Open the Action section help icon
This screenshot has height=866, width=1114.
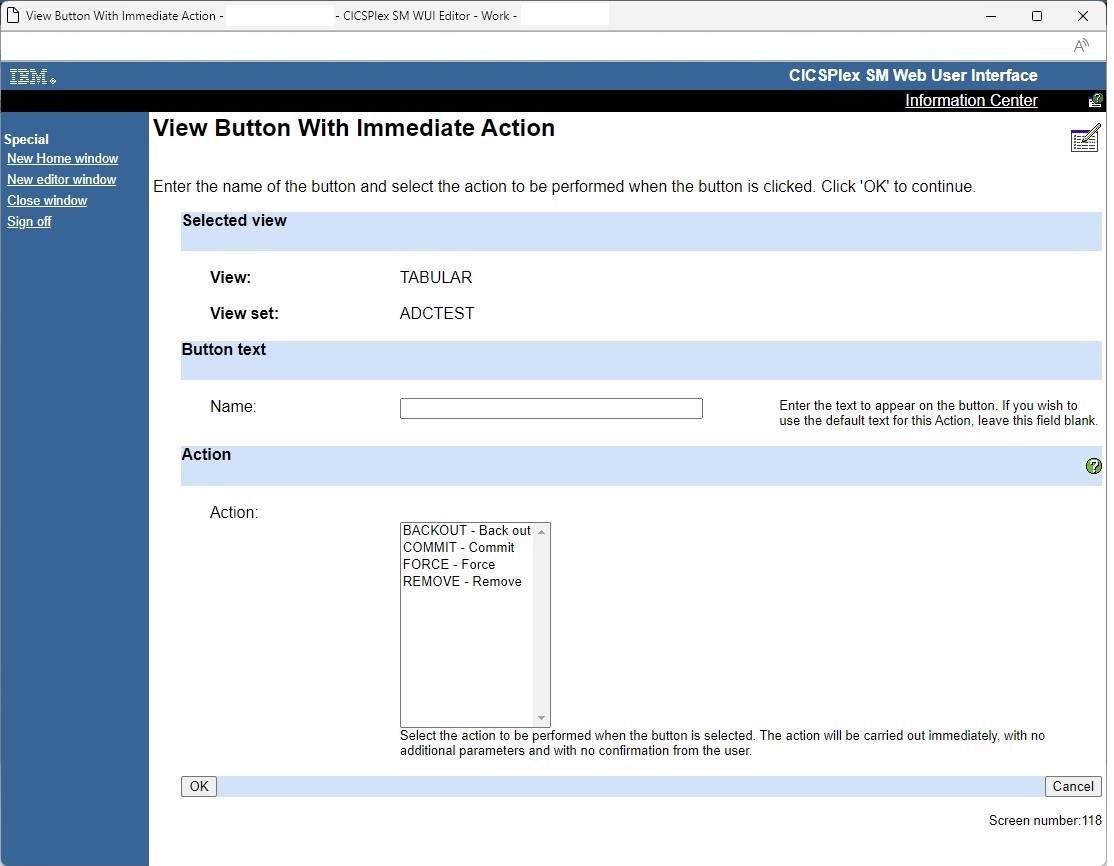pyautogui.click(x=1093, y=466)
